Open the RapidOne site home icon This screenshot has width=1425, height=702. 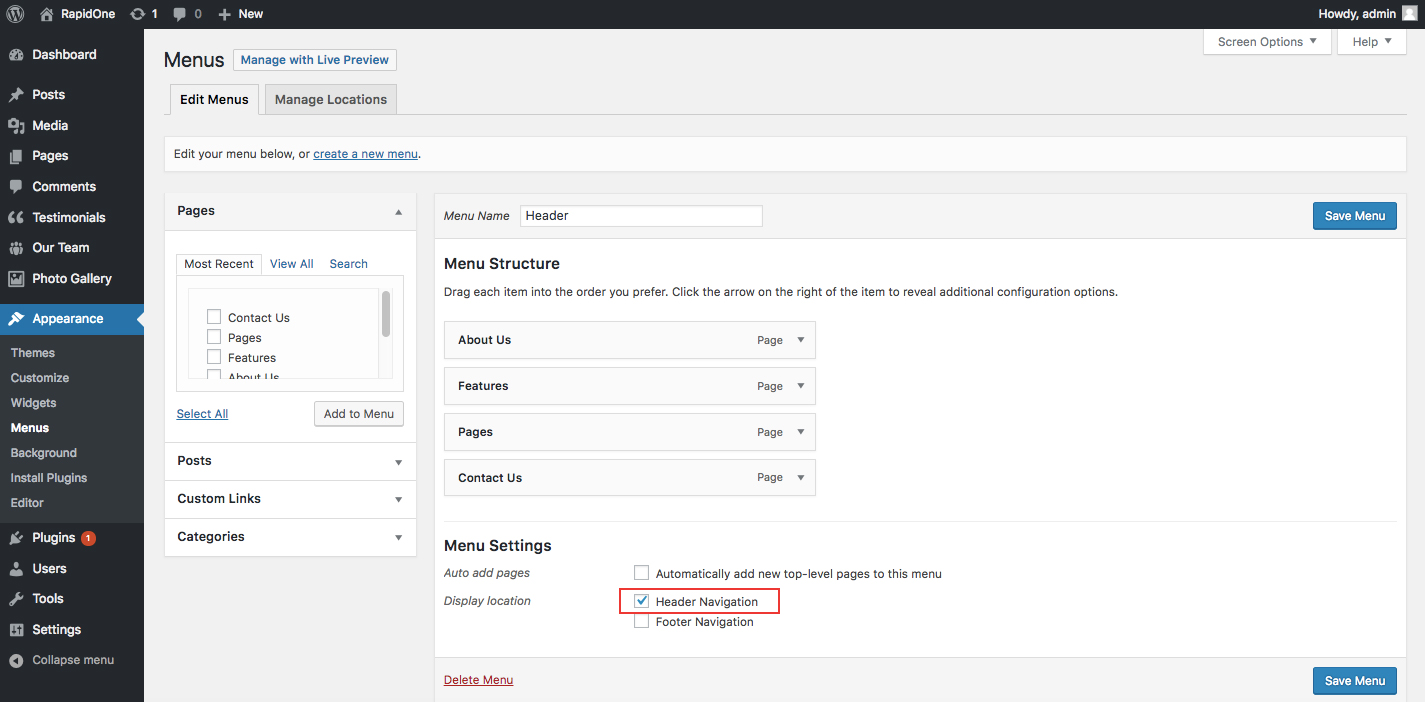point(47,14)
